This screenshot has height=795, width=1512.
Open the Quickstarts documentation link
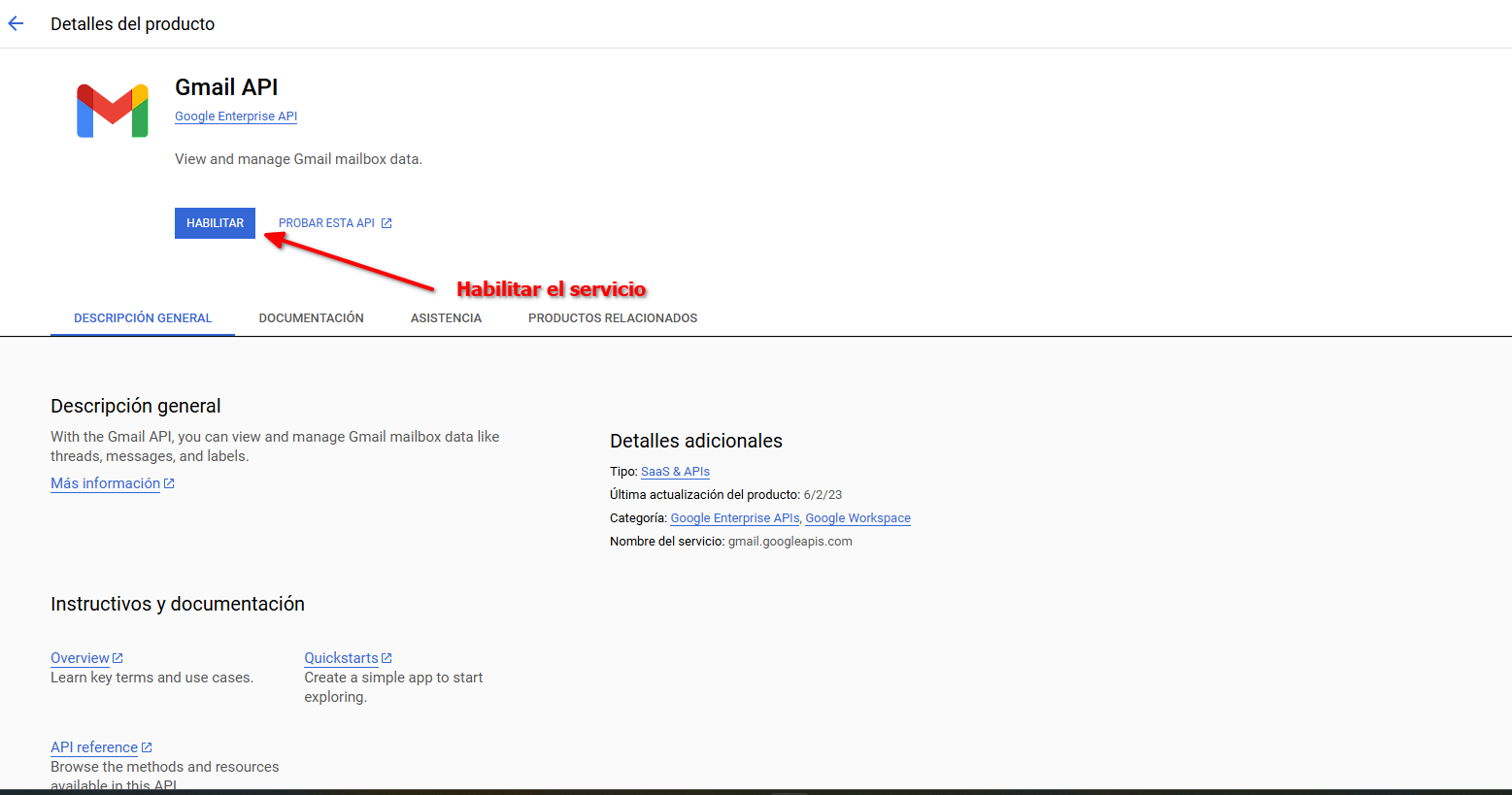tap(341, 658)
